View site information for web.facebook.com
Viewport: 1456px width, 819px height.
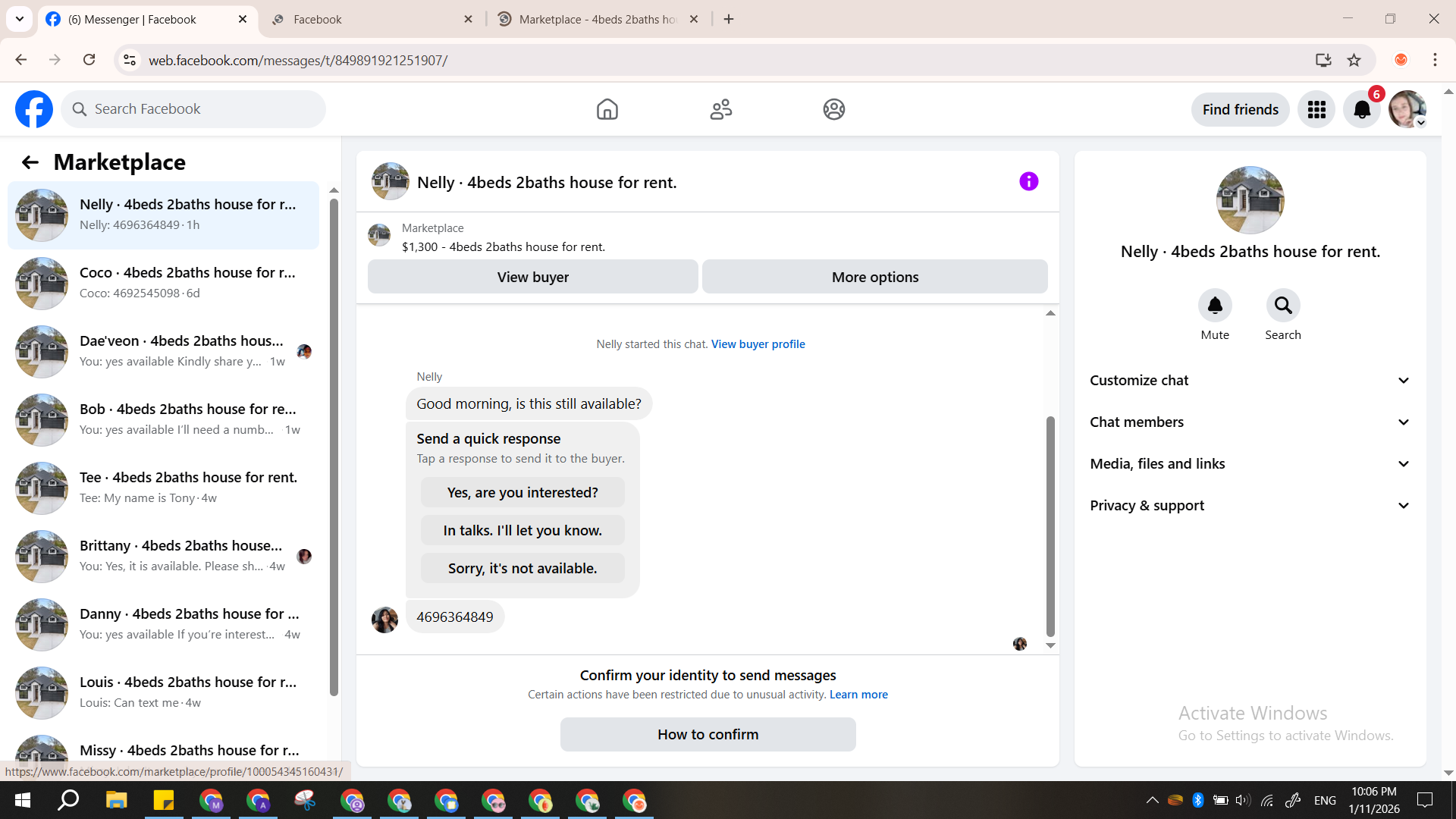130,60
